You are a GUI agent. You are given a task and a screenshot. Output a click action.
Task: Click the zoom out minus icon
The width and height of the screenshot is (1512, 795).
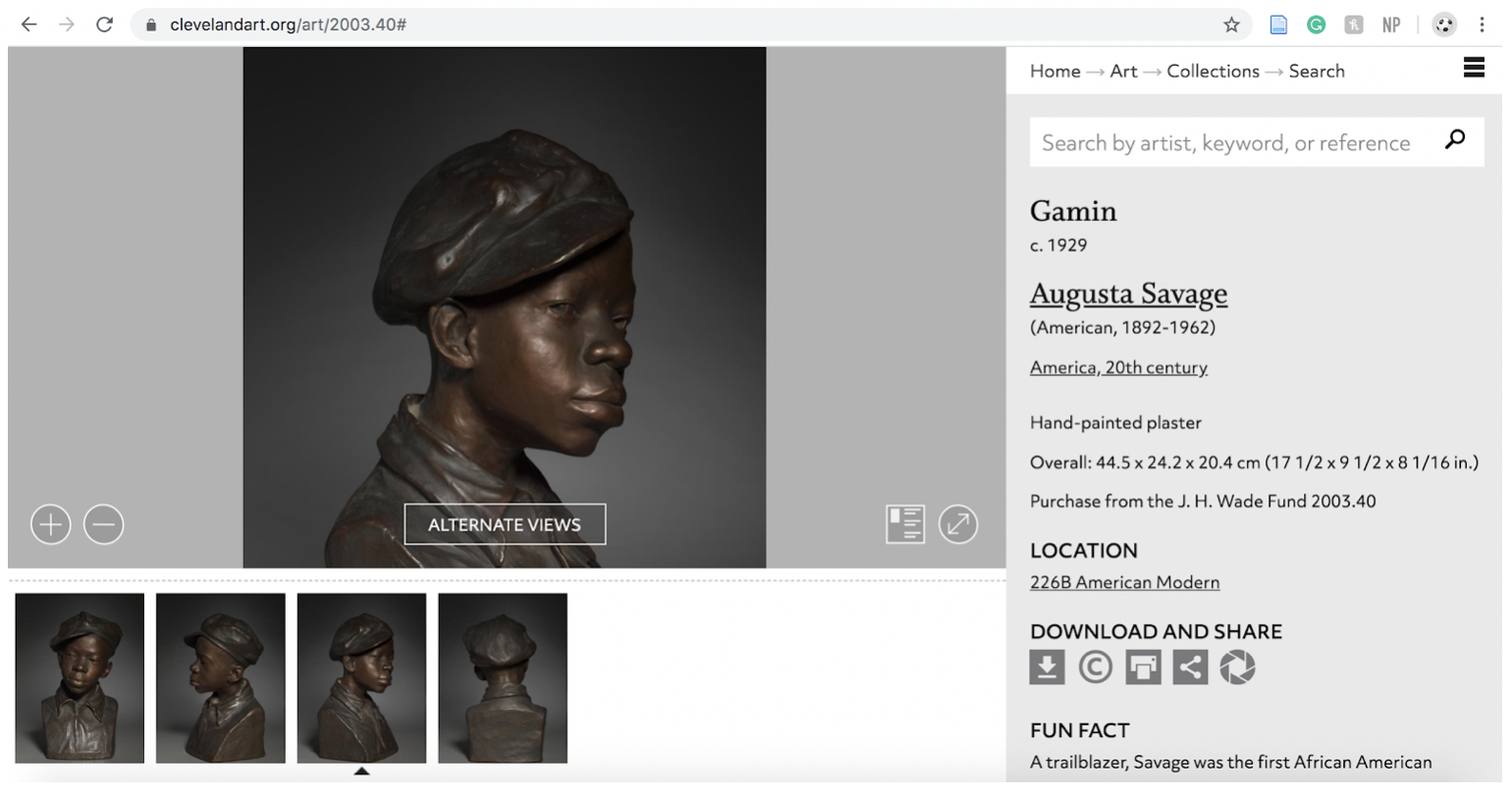click(103, 524)
